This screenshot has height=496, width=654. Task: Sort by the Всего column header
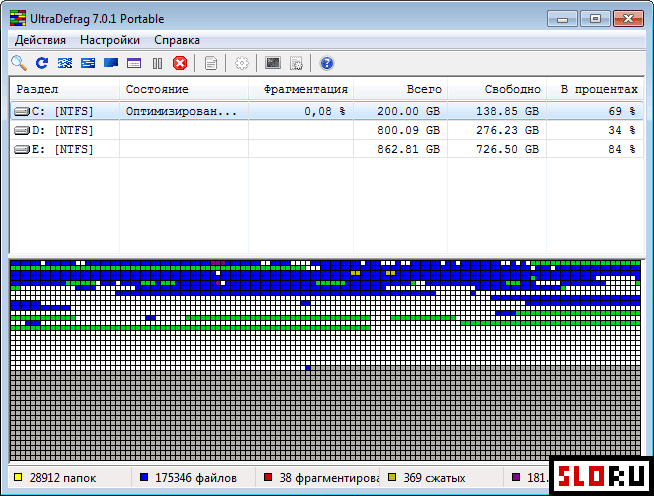coord(400,89)
